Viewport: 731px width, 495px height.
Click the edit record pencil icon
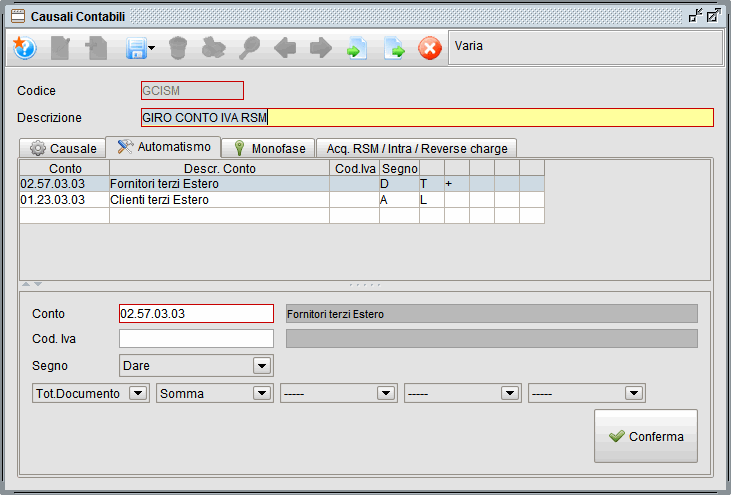pyautogui.click(x=61, y=48)
